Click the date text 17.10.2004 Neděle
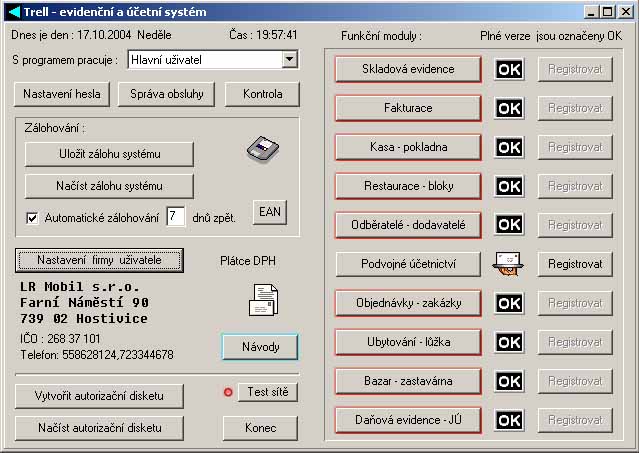Screen dimensions: 639x453 click(124, 35)
